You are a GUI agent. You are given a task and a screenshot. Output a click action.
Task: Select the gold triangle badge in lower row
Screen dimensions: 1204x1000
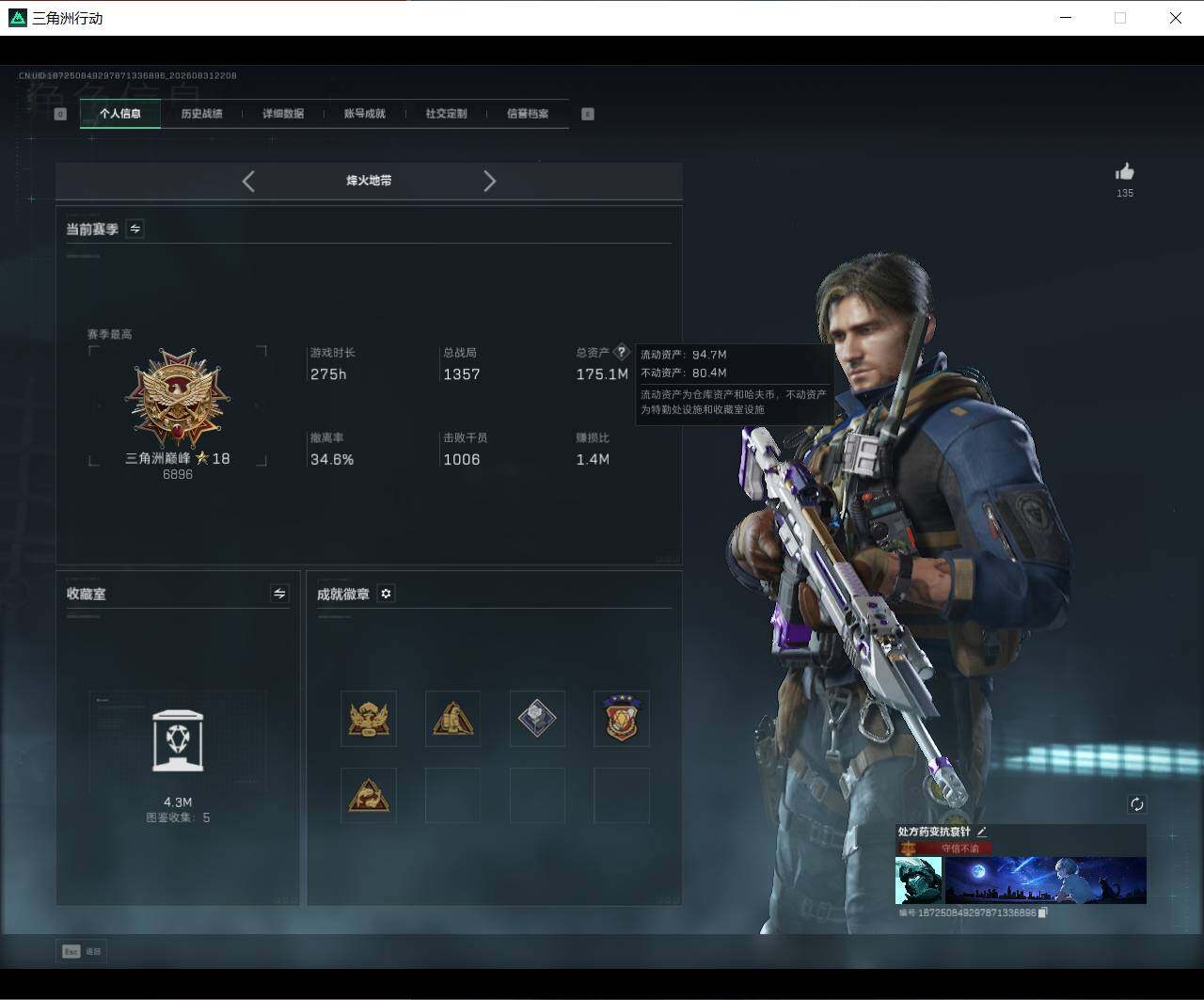(x=369, y=796)
